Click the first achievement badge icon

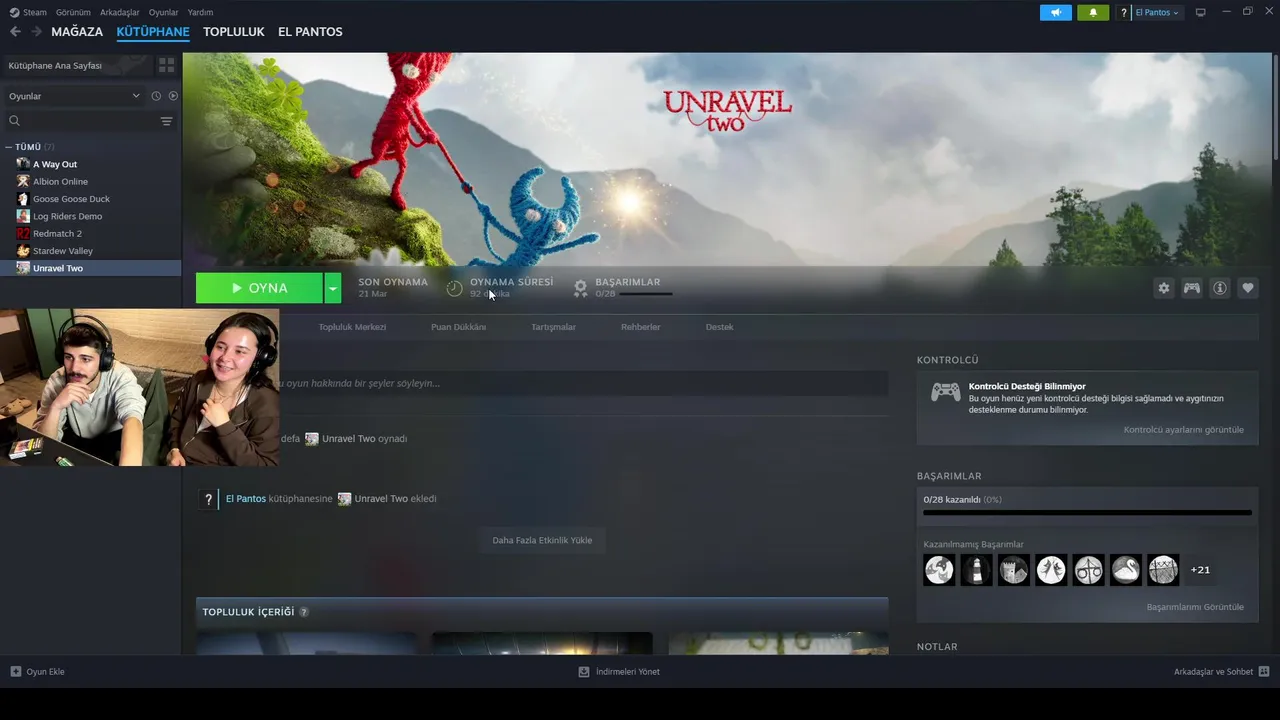point(939,570)
